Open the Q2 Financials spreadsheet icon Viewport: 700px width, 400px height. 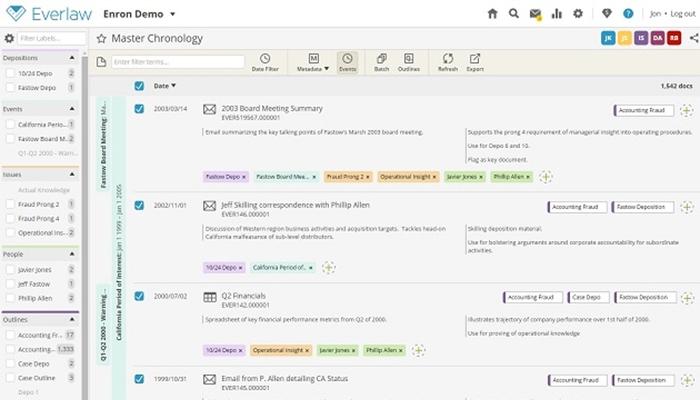(210, 297)
